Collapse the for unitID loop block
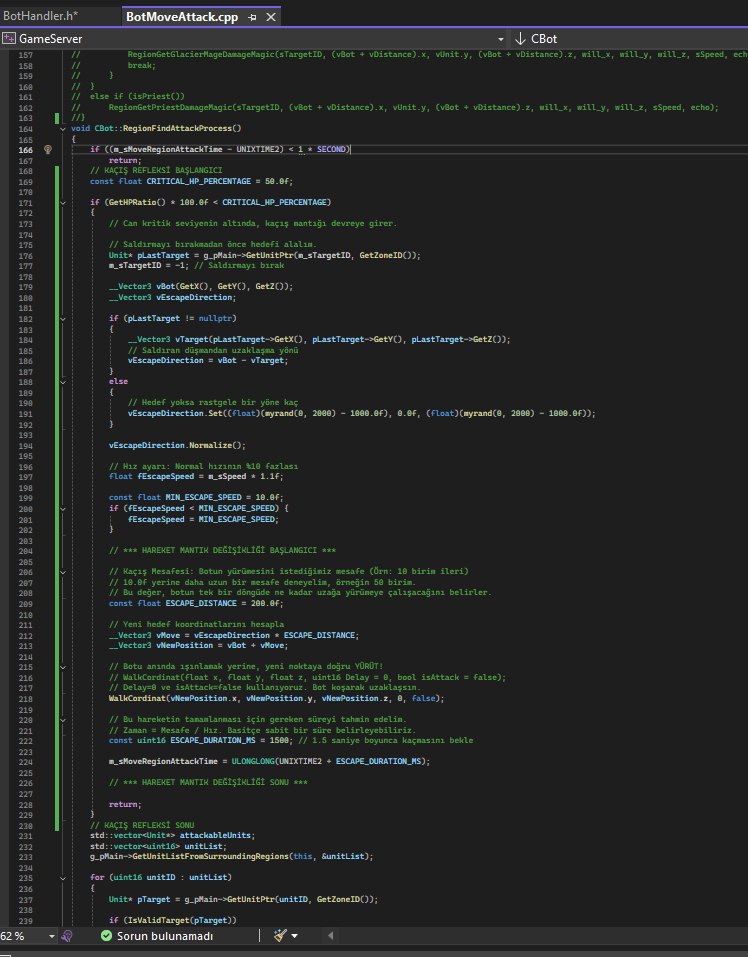748x957 pixels. [x=63, y=878]
